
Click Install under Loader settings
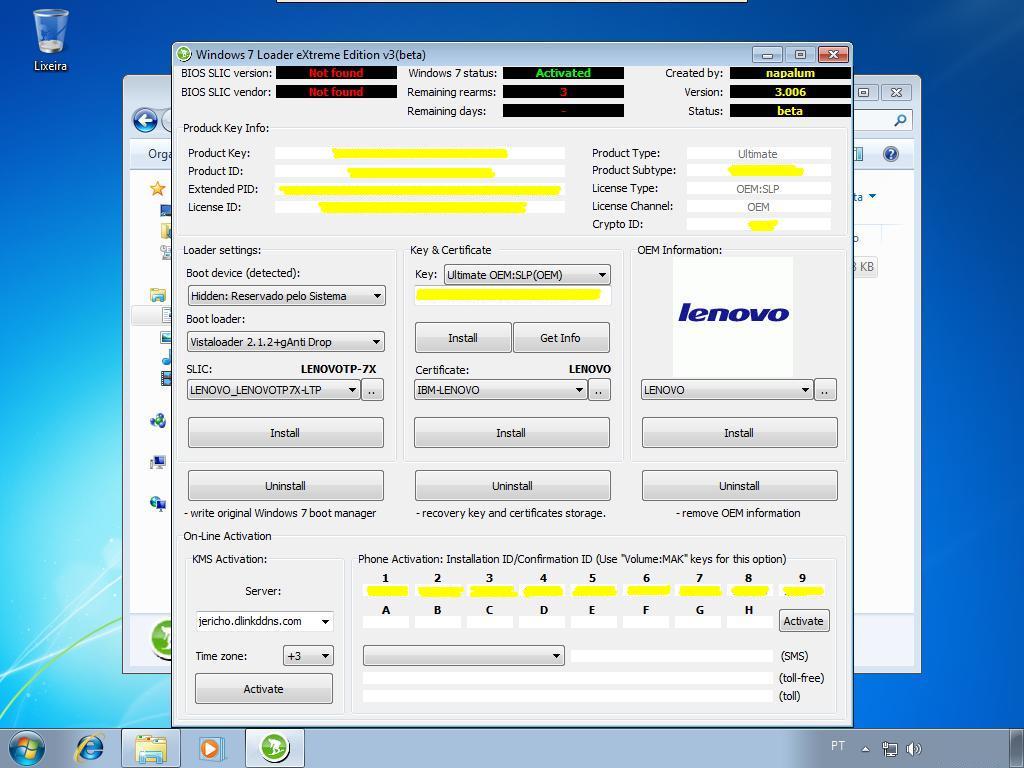[x=285, y=433]
